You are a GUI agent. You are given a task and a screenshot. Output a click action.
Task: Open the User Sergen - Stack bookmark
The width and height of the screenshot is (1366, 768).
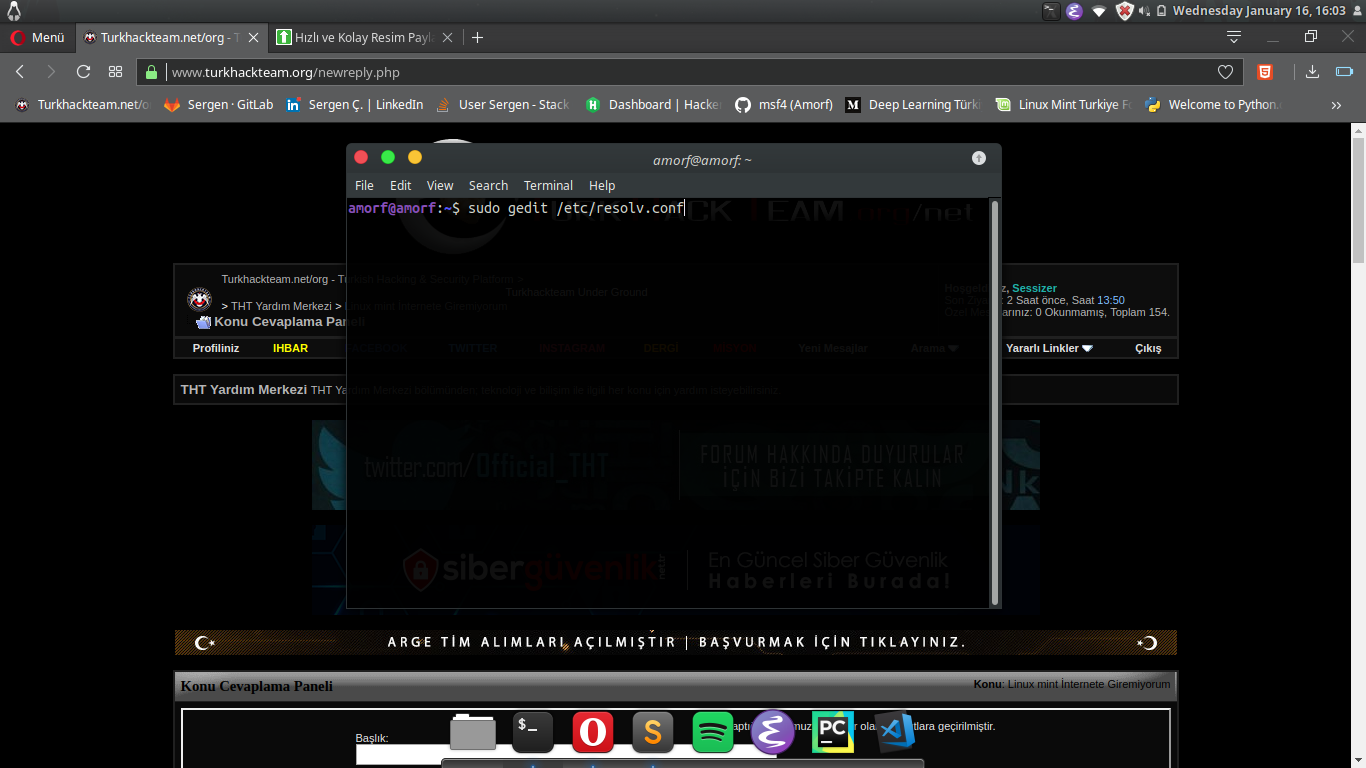click(x=502, y=104)
